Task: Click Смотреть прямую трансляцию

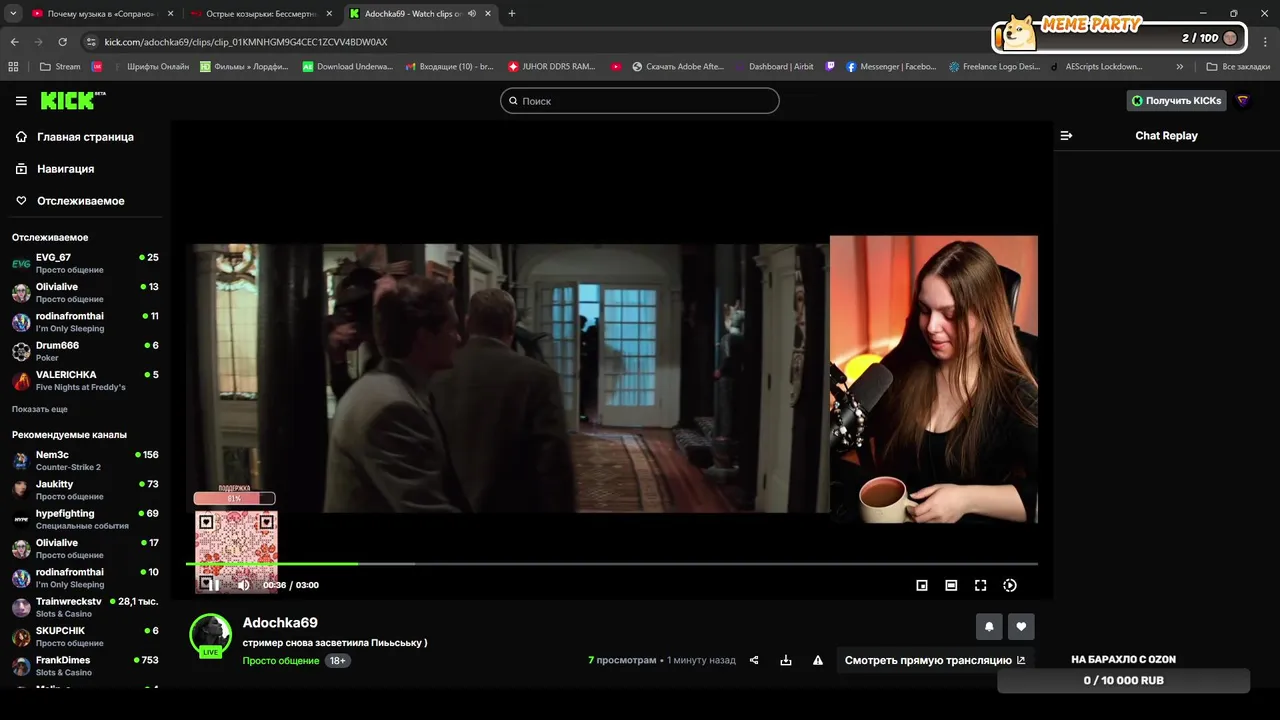Action: [934, 660]
